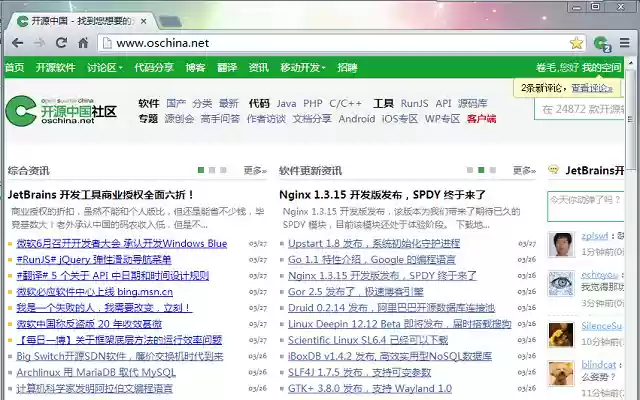Open the green OSChina extension icon

(x=601, y=43)
